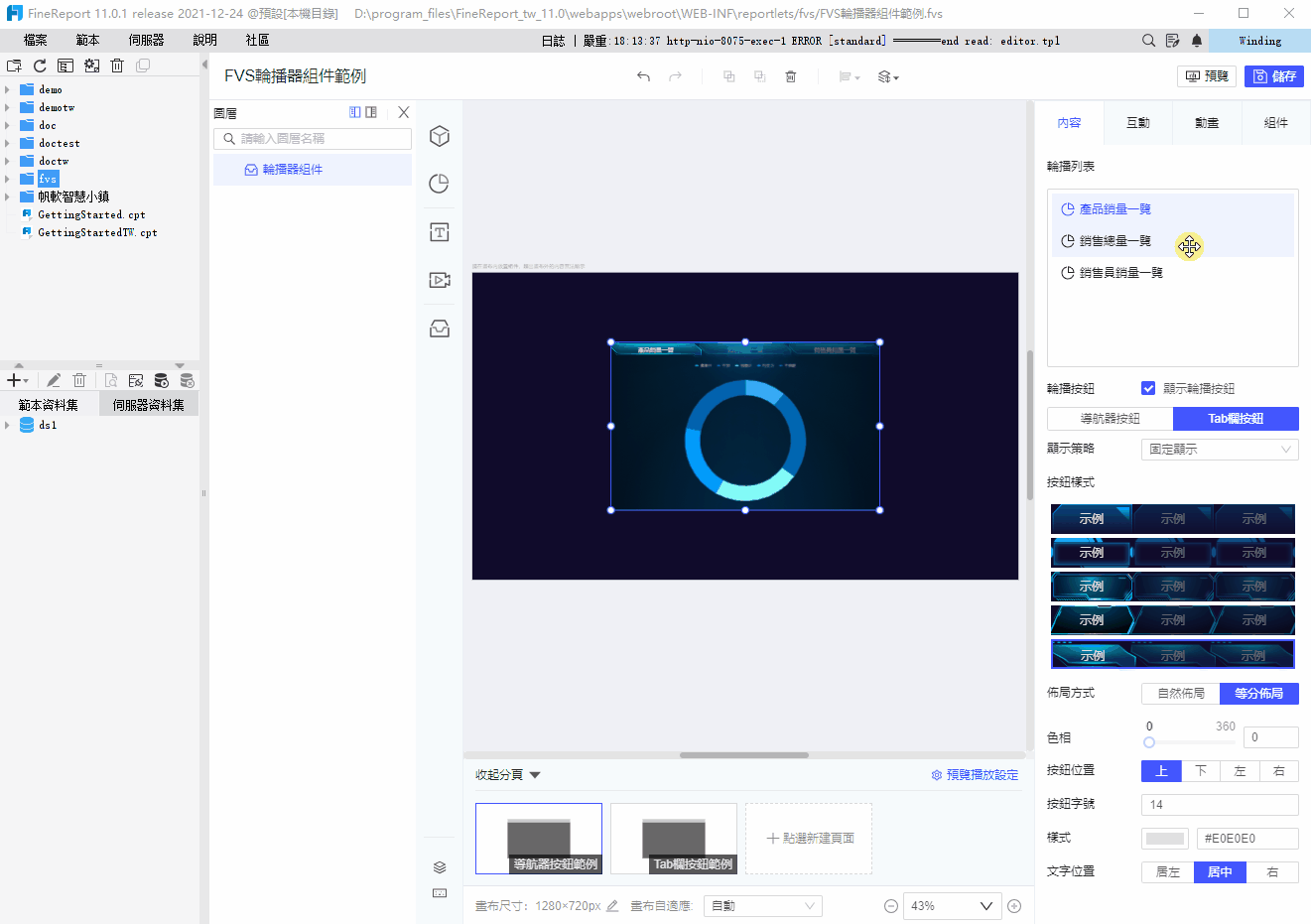Delete the selected dataset
Screen dimensions: 1311x924
79,380
